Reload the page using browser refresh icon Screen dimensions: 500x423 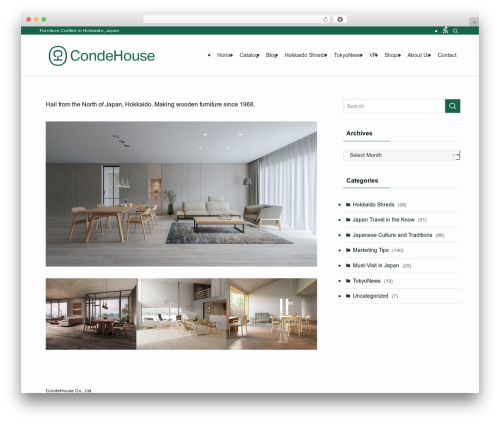[325, 19]
